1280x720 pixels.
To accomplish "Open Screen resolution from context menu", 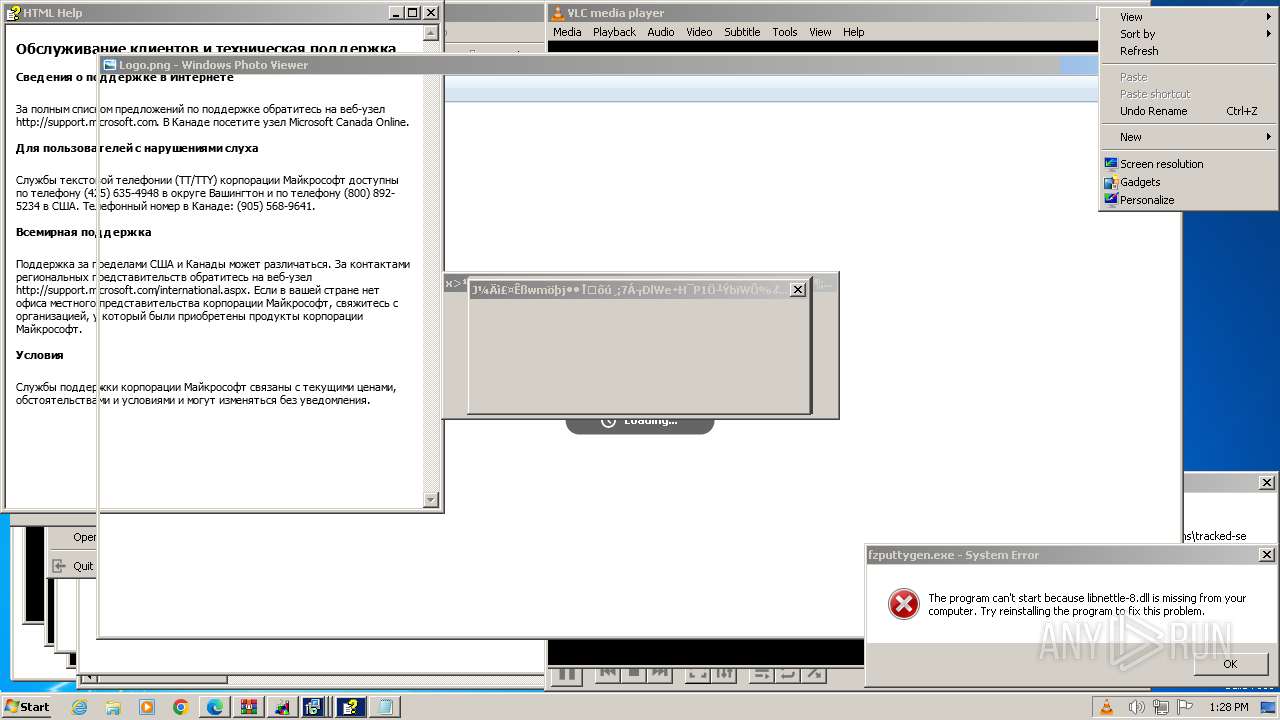I will tap(1188, 164).
